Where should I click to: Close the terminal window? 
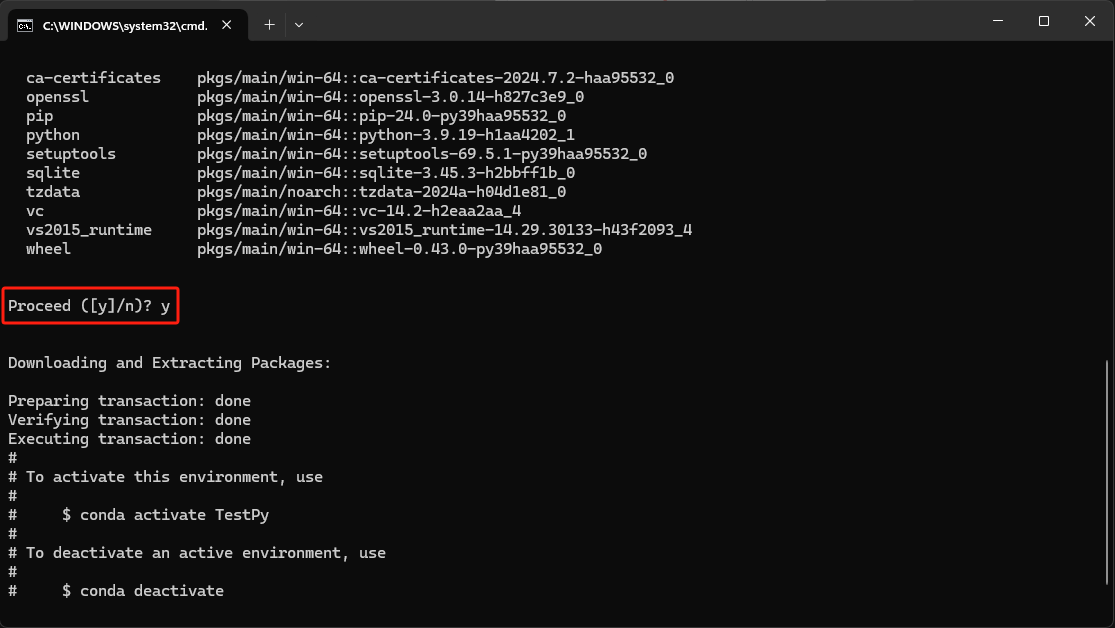pyautogui.click(x=1089, y=21)
